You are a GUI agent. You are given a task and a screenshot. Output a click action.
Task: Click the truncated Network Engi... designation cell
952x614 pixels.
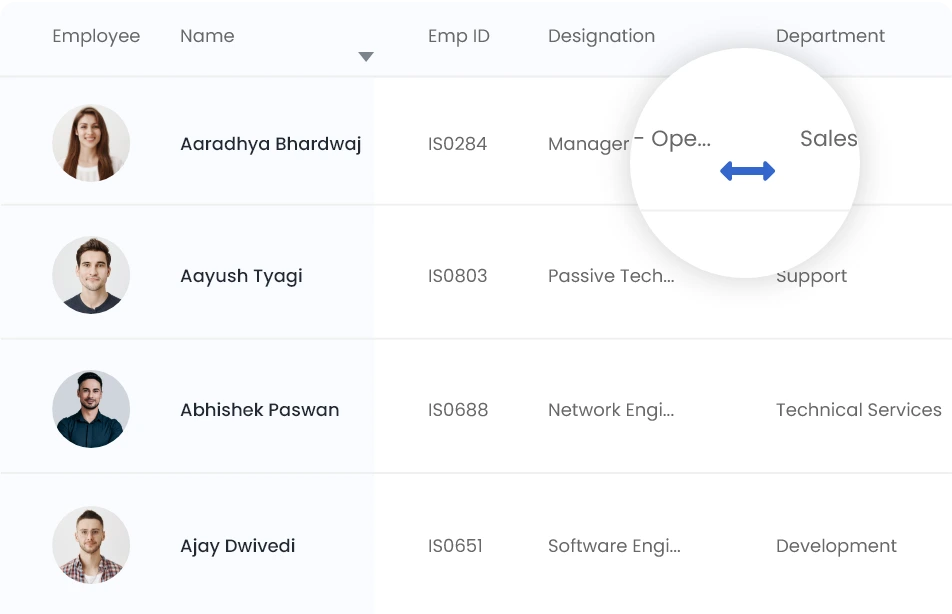[611, 410]
